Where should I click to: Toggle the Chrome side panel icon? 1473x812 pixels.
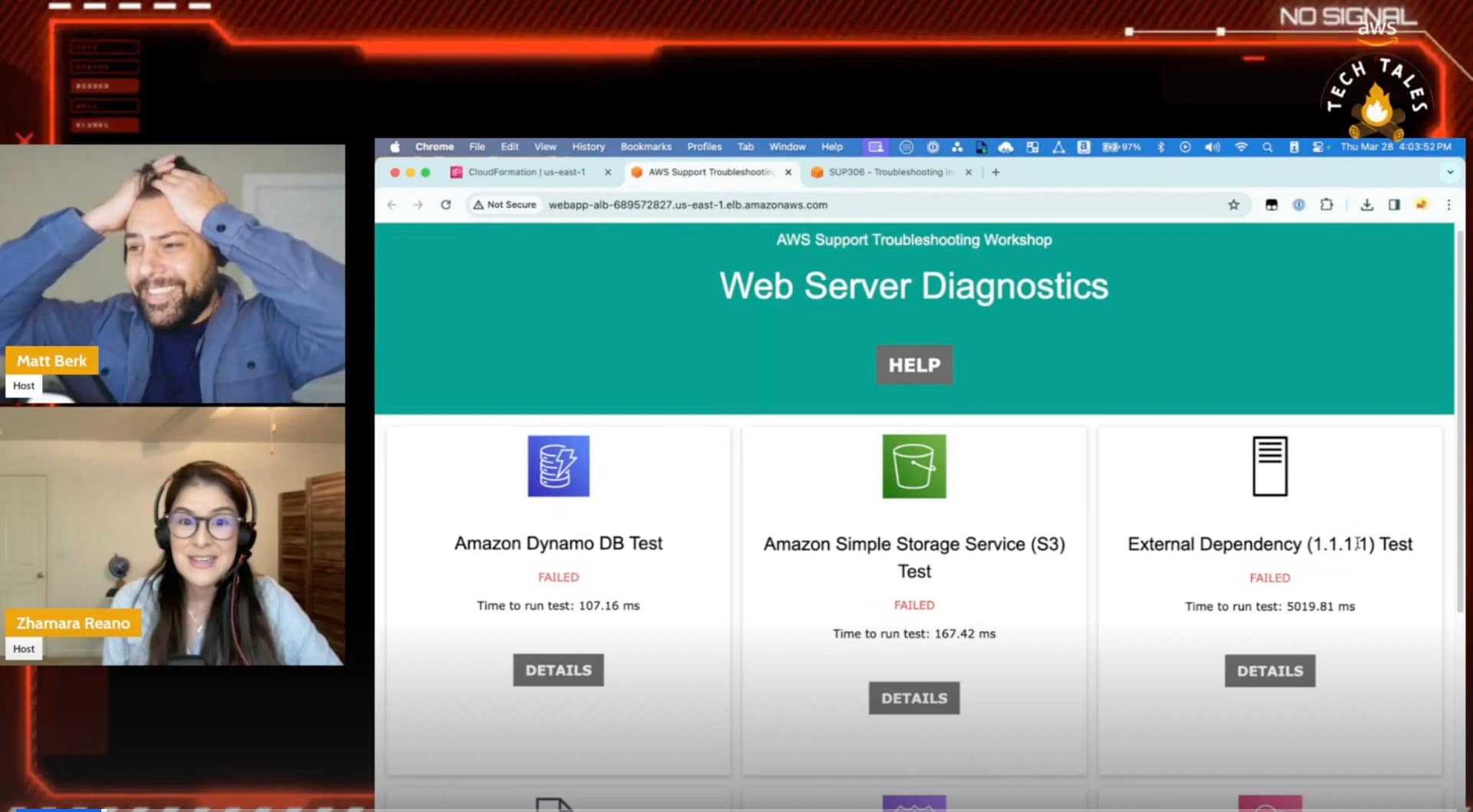[1394, 205]
